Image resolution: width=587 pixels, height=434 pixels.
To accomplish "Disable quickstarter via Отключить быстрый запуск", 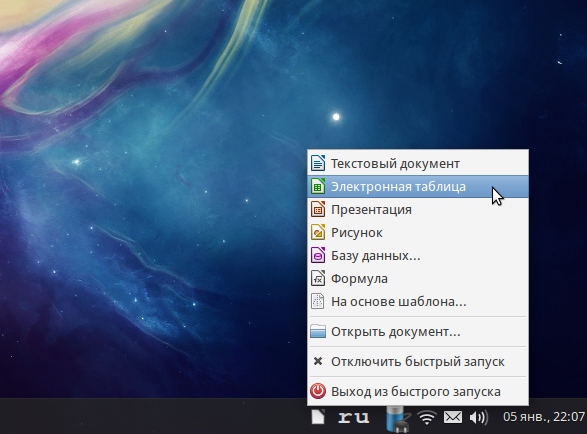I will pos(418,361).
